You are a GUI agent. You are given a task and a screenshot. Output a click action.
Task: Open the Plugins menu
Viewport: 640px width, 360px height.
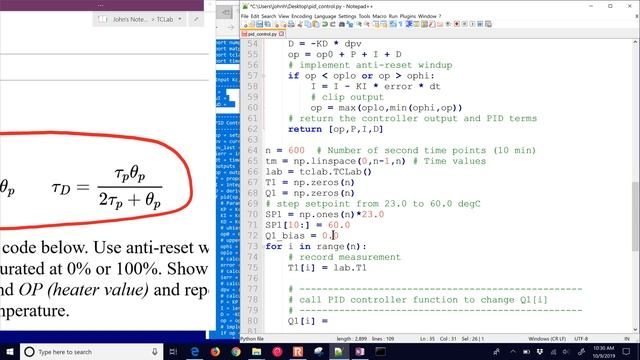pyautogui.click(x=407, y=16)
